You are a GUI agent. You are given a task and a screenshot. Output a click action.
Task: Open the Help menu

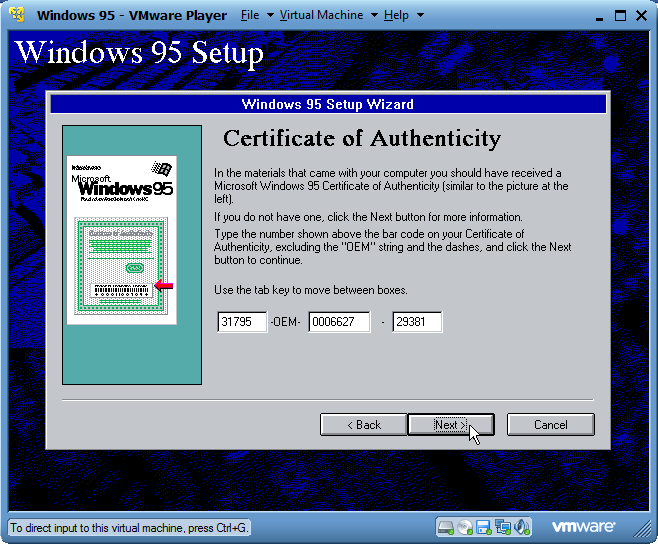pyautogui.click(x=396, y=15)
